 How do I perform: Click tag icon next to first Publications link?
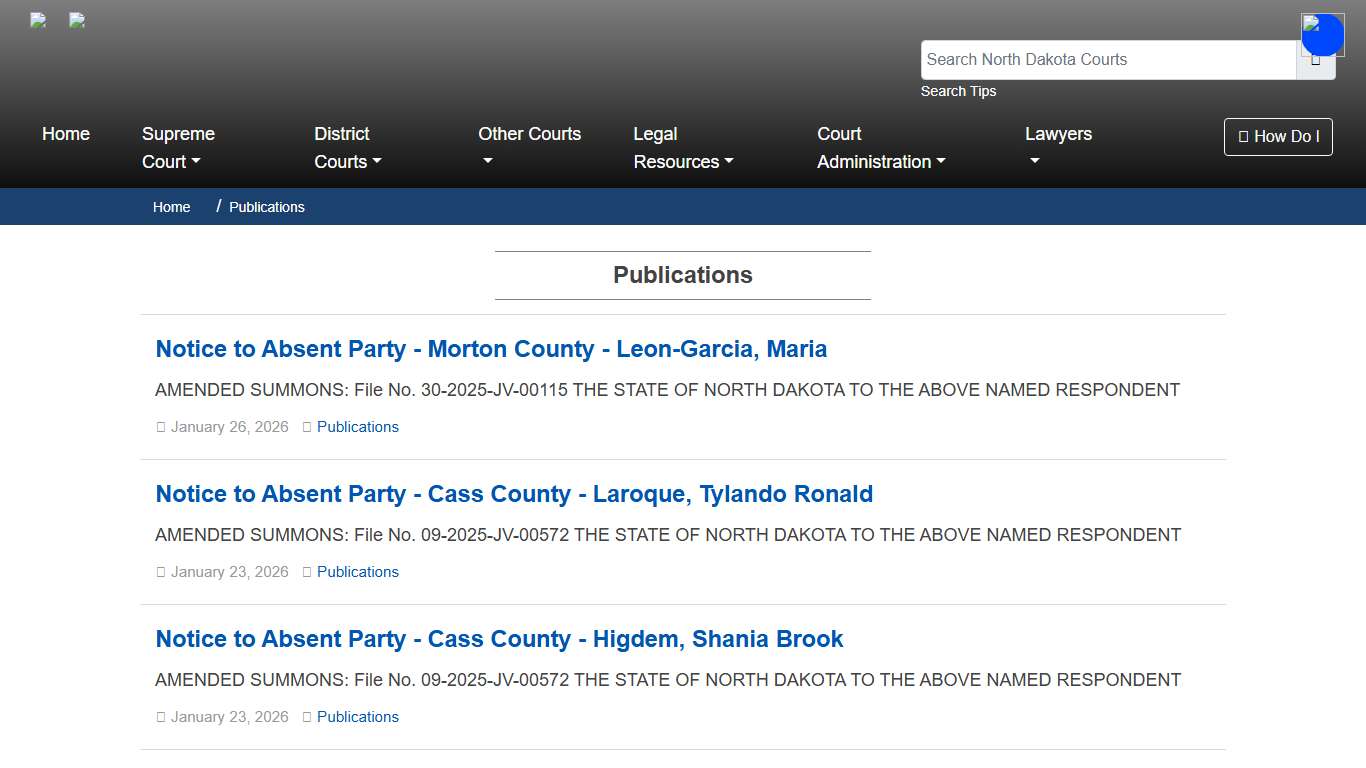tap(306, 427)
